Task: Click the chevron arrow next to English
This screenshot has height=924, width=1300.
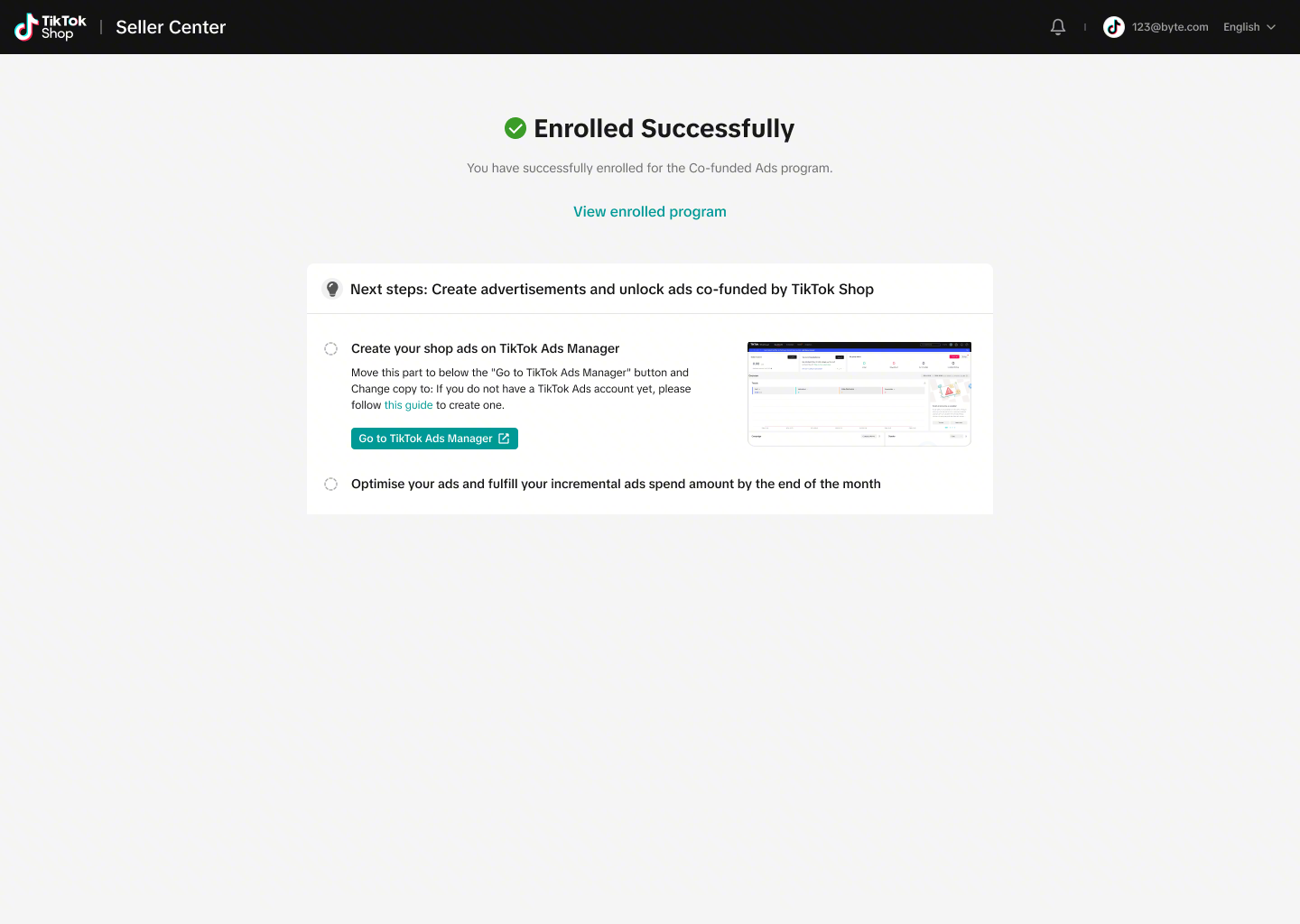Action: (x=1271, y=27)
